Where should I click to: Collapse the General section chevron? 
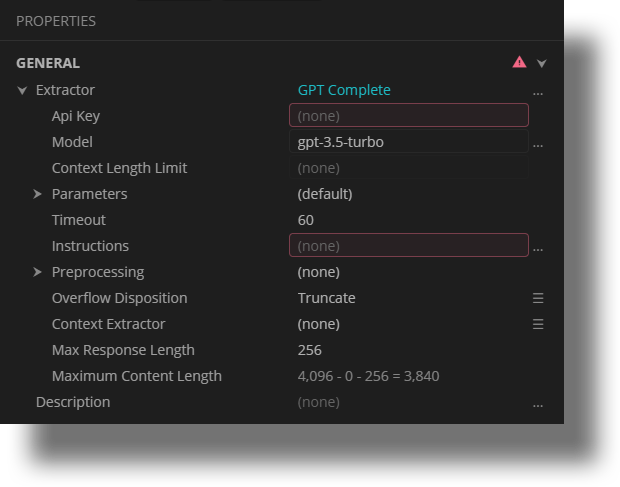542,63
